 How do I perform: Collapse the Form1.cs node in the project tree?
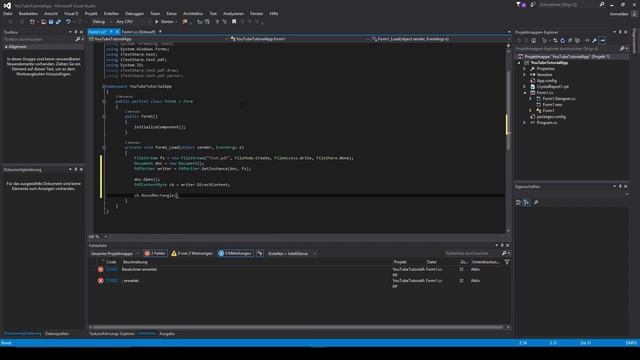tap(525, 93)
